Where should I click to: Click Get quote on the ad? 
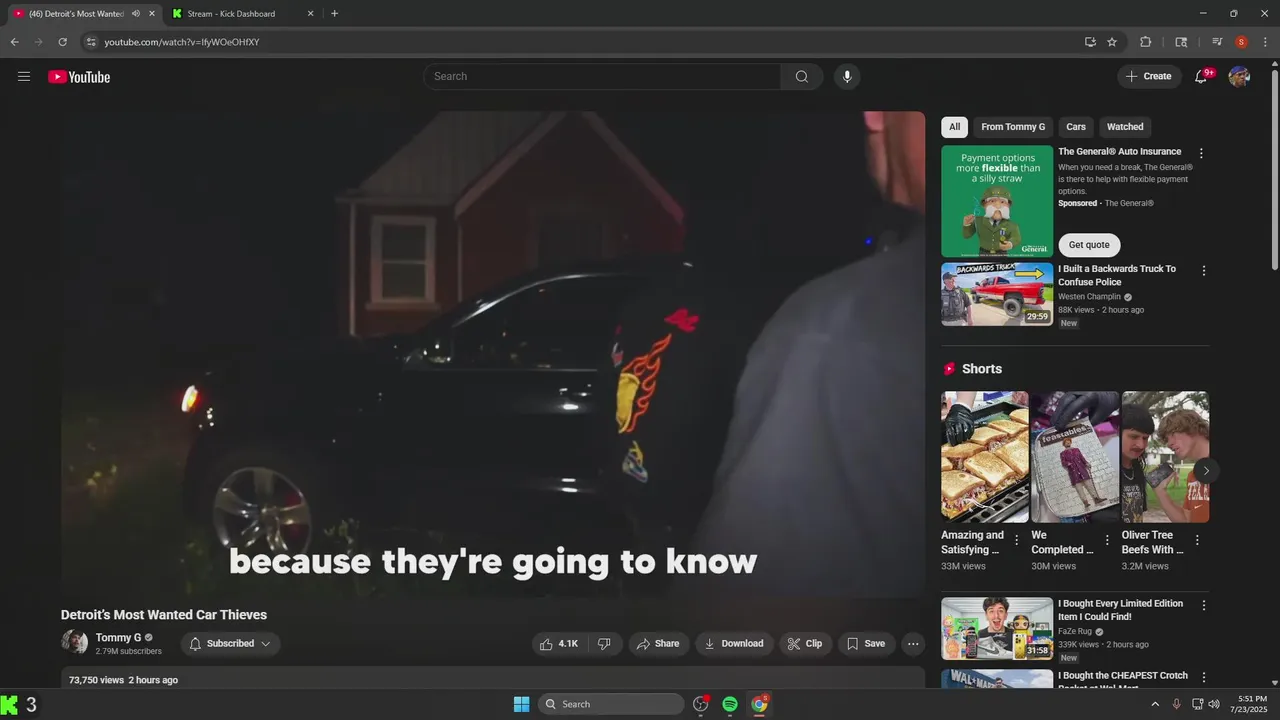1089,245
